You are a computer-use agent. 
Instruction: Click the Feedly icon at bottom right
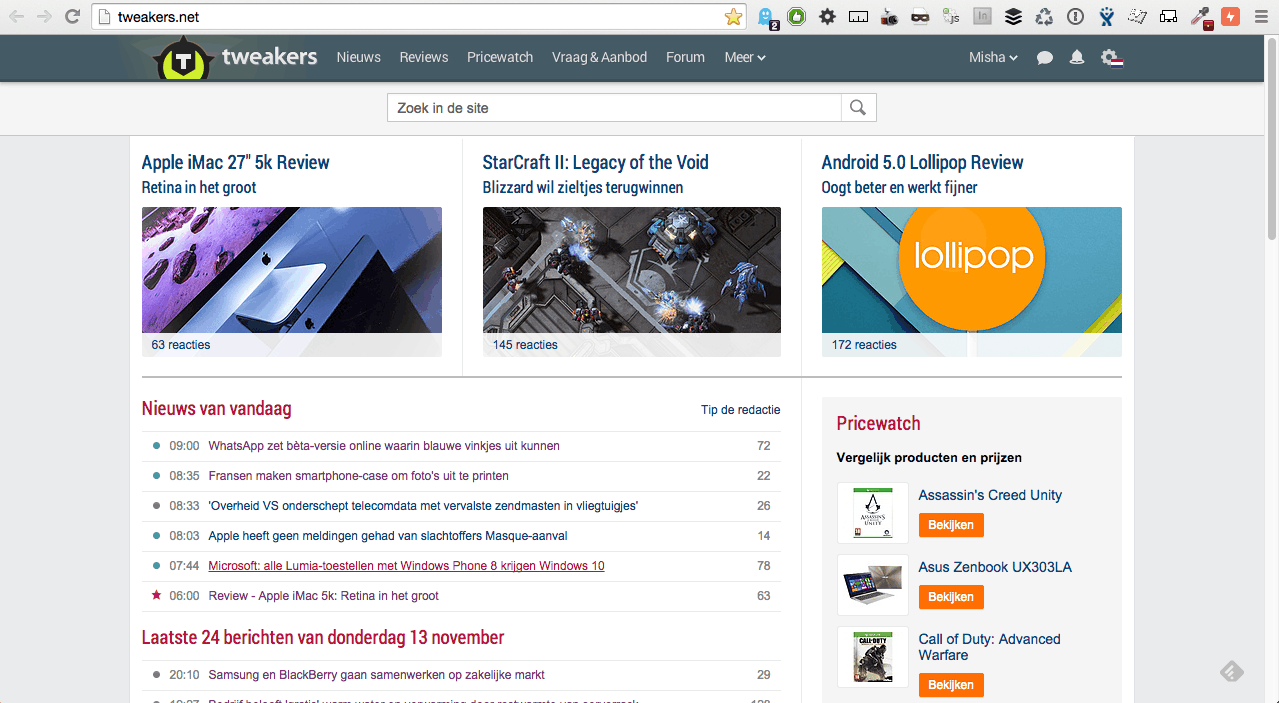point(1232,671)
